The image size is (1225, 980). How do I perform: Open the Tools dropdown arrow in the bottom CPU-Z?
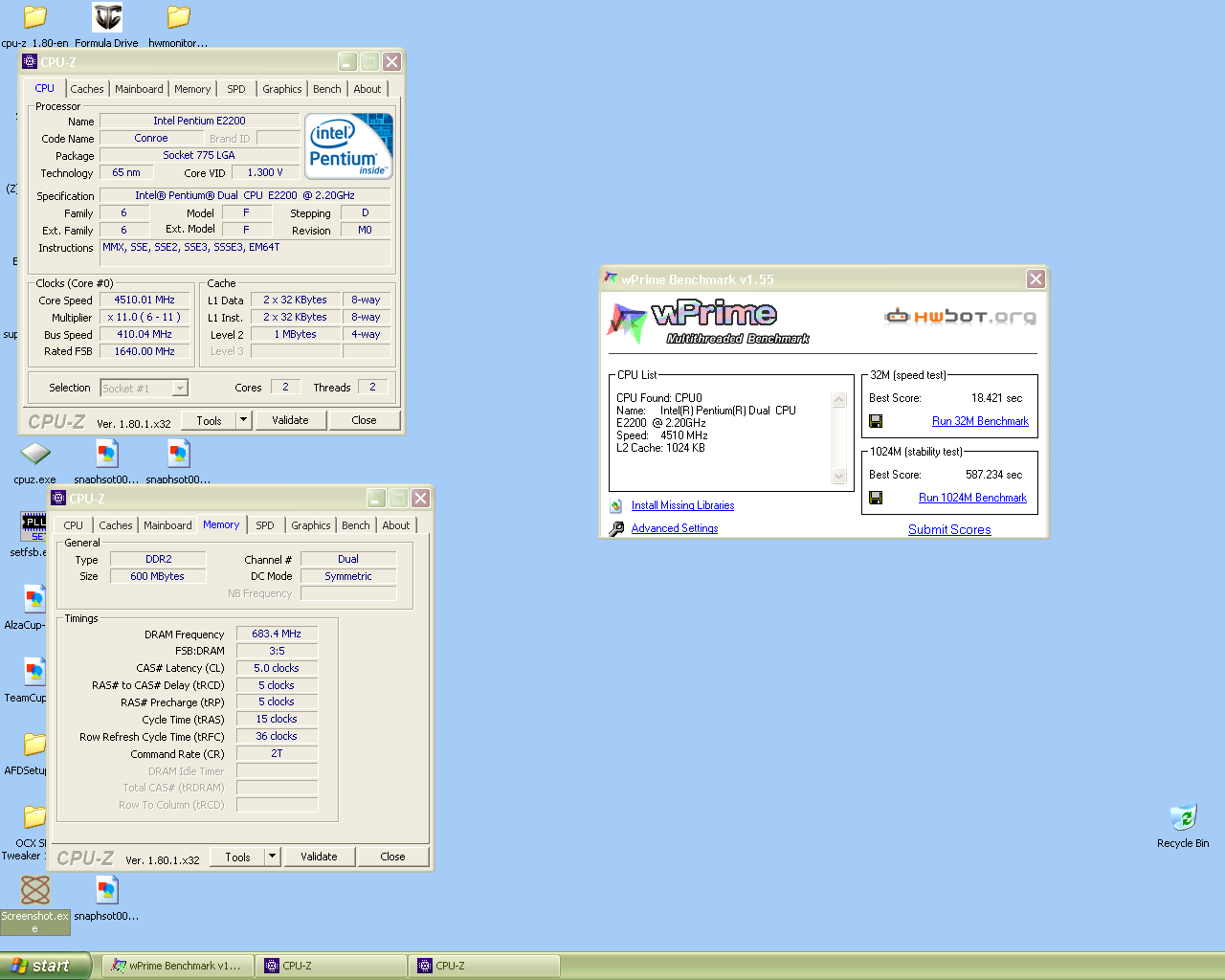272,857
